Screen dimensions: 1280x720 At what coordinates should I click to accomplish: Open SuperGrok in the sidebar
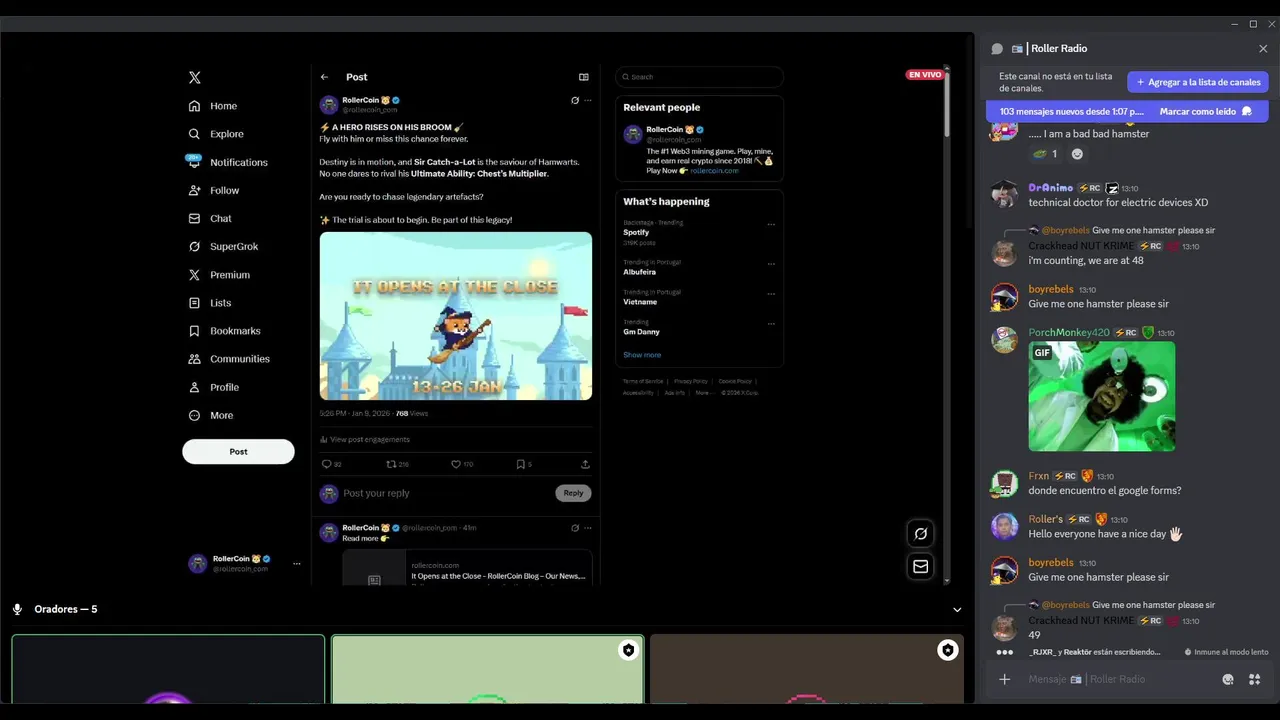tap(223, 246)
